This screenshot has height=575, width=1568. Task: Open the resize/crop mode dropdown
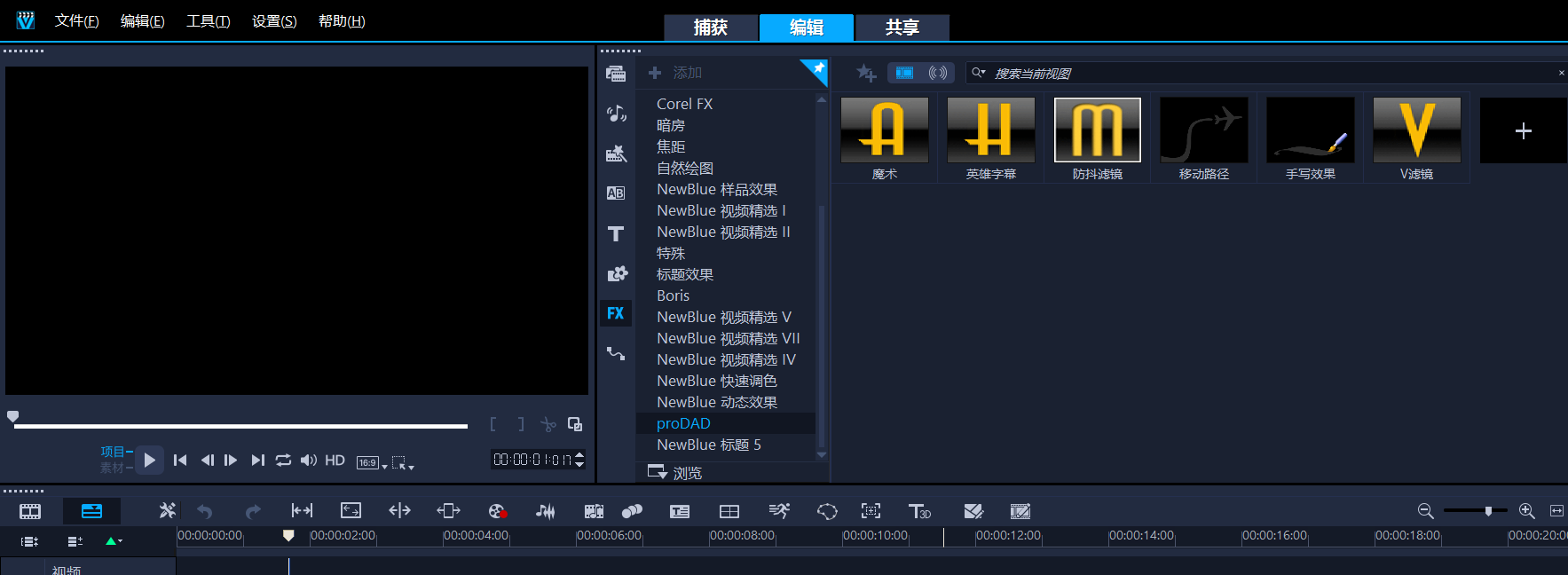pyautogui.click(x=403, y=462)
